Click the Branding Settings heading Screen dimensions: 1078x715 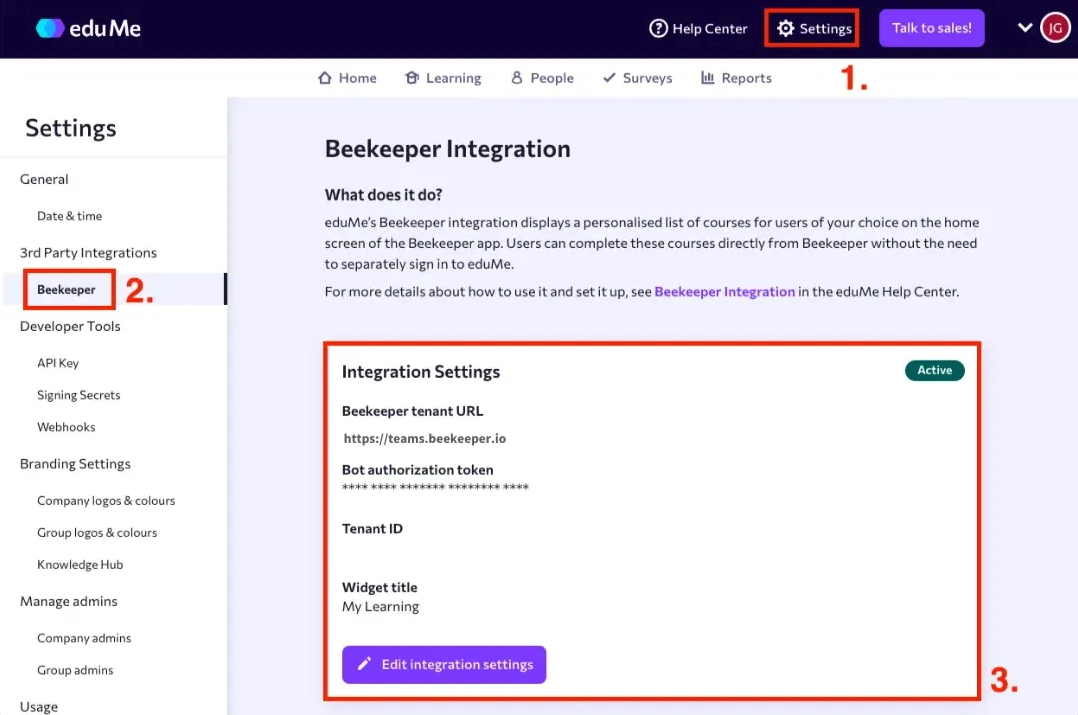75,464
